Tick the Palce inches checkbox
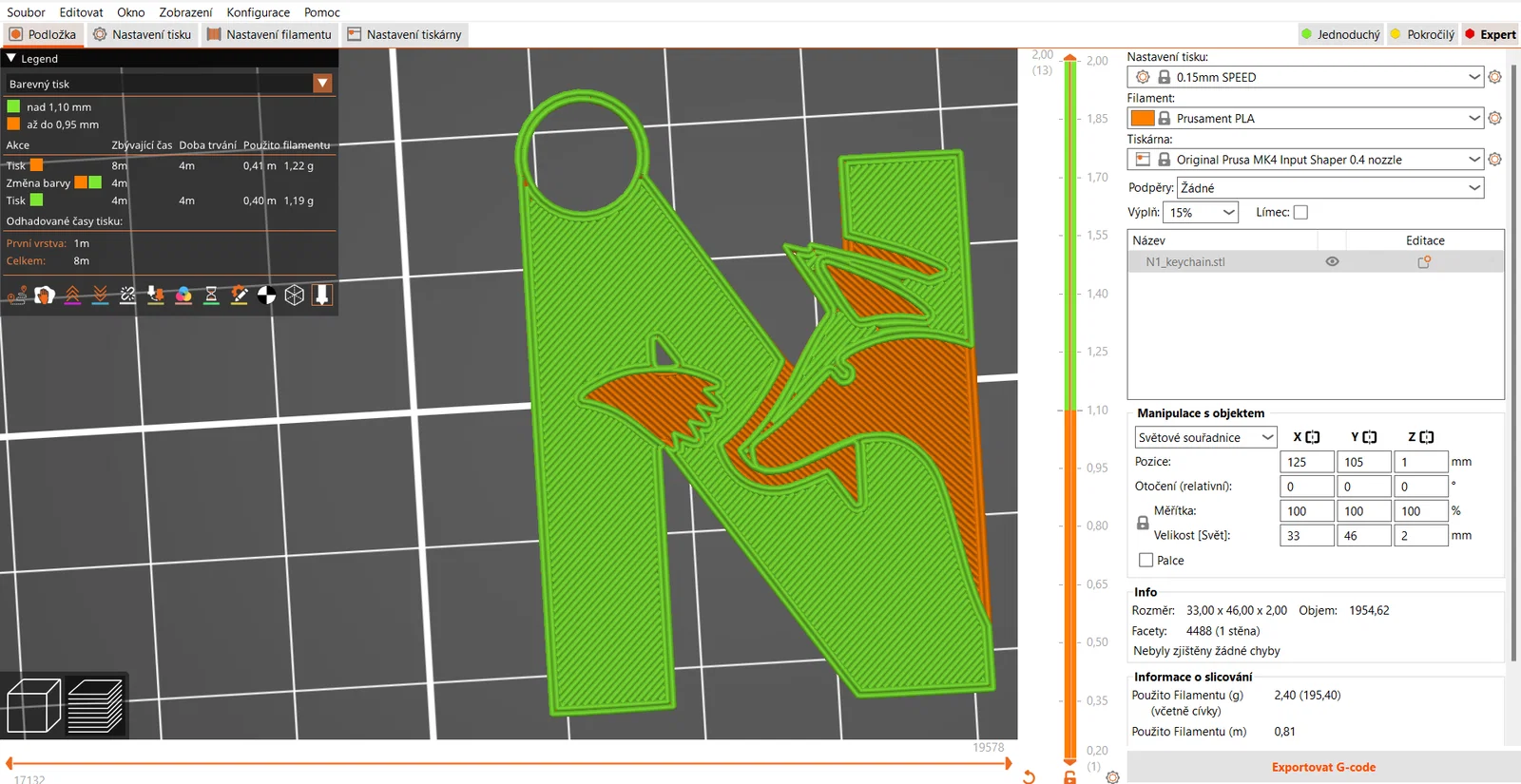The width and height of the screenshot is (1521, 784). [1146, 560]
